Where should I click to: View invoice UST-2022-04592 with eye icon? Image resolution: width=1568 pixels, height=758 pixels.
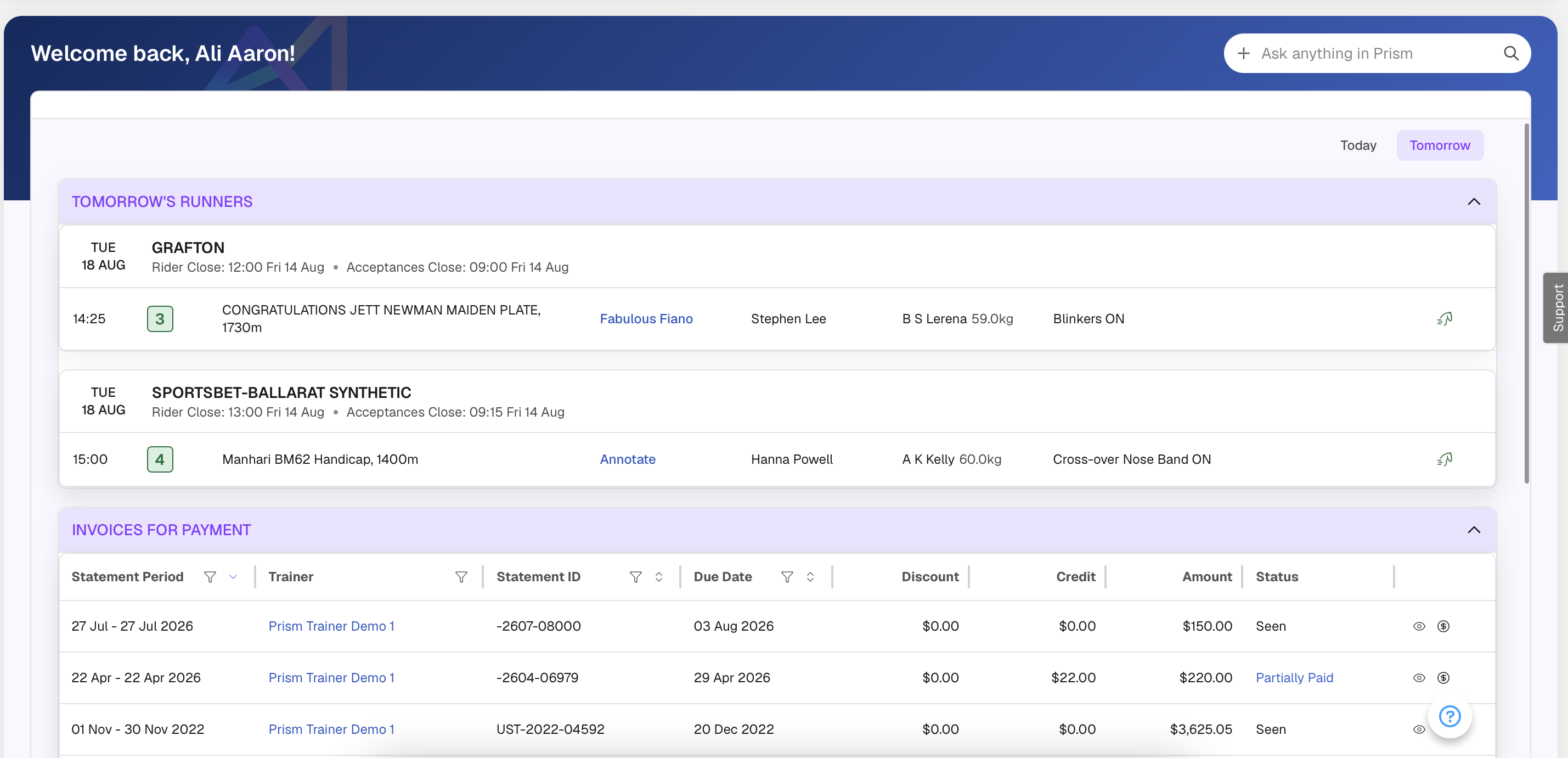click(1419, 729)
